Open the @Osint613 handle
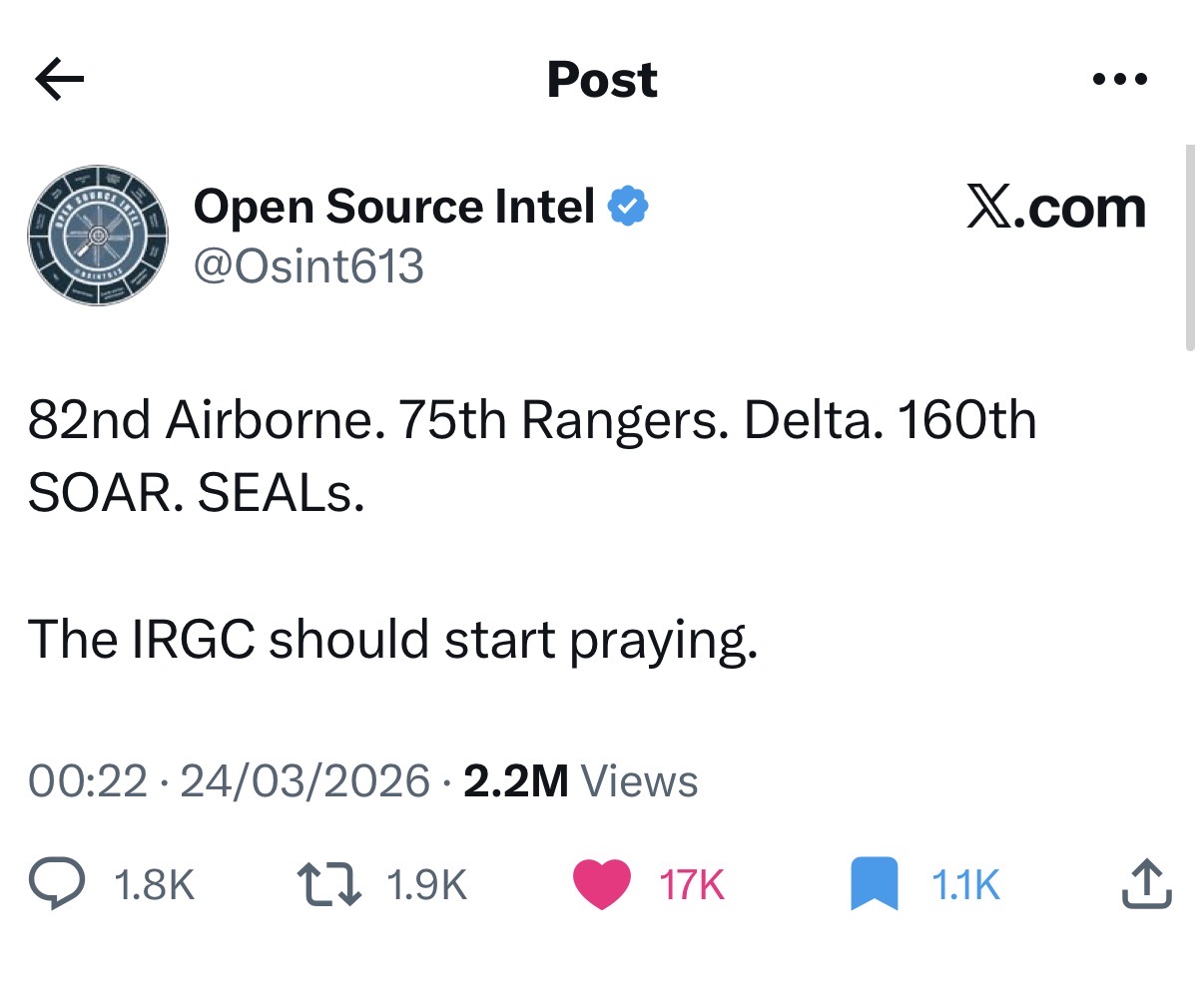 pos(308,266)
